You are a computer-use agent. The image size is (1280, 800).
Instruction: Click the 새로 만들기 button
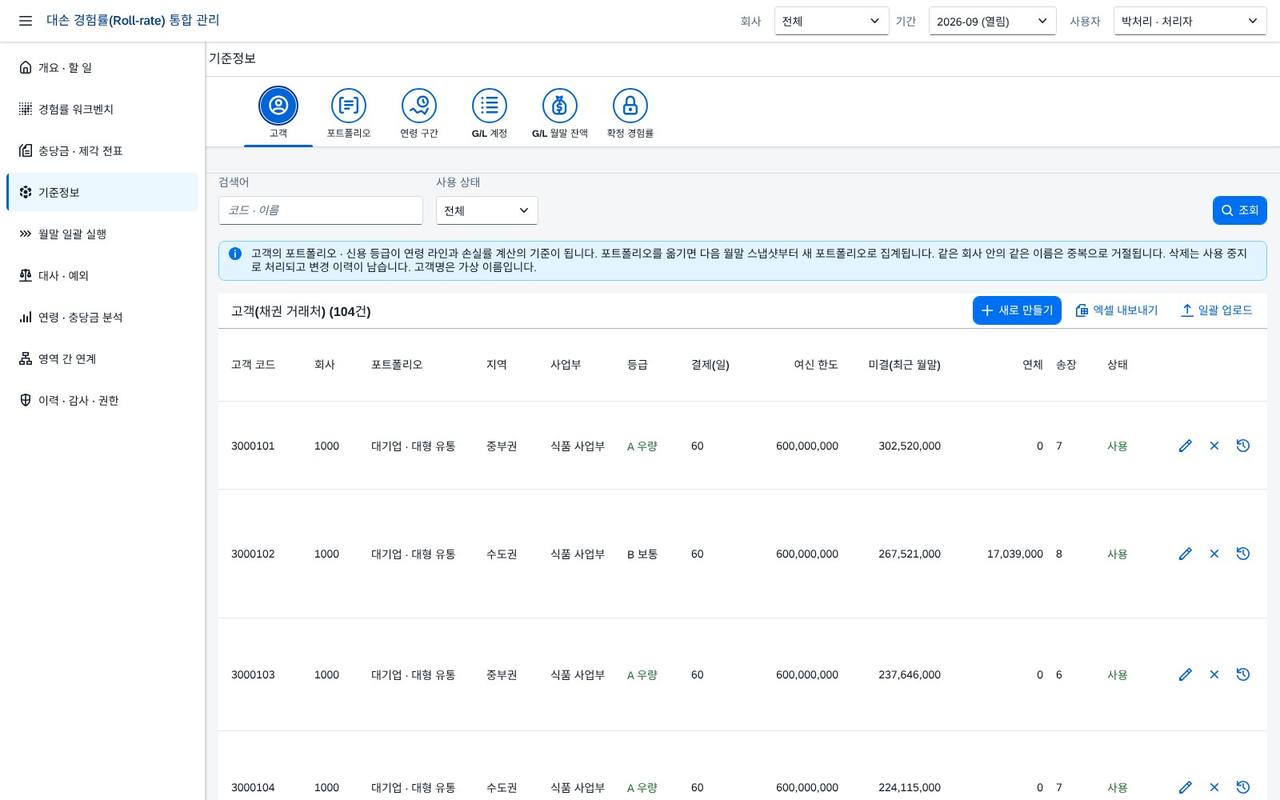(1017, 310)
